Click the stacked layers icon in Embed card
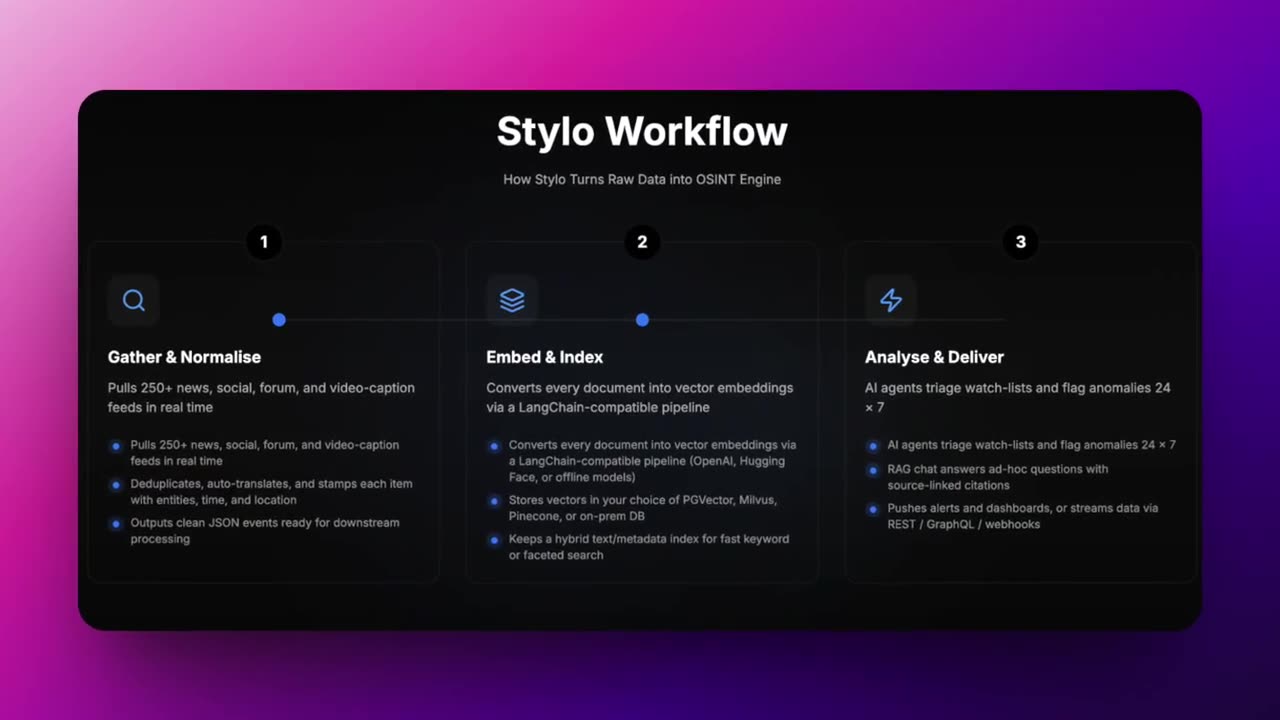Viewport: 1280px width, 720px height. [512, 300]
